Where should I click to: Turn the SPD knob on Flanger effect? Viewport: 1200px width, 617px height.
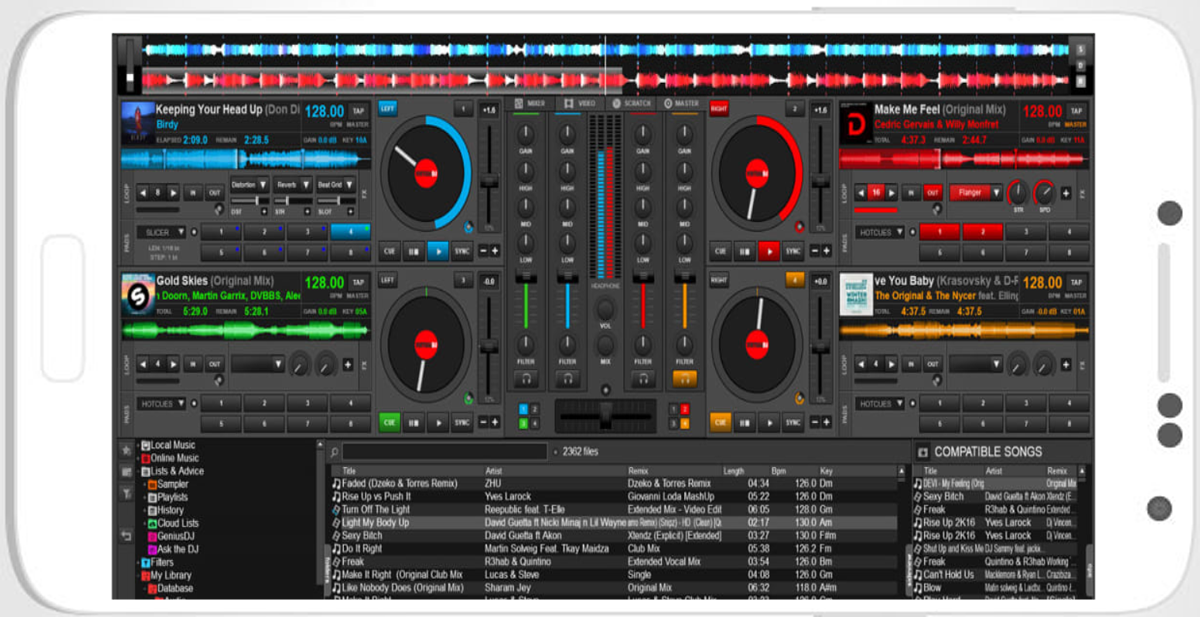(1045, 192)
